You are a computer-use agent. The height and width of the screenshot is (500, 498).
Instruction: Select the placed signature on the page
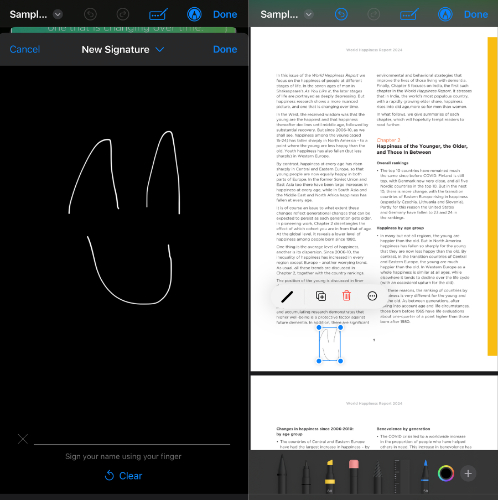330,344
